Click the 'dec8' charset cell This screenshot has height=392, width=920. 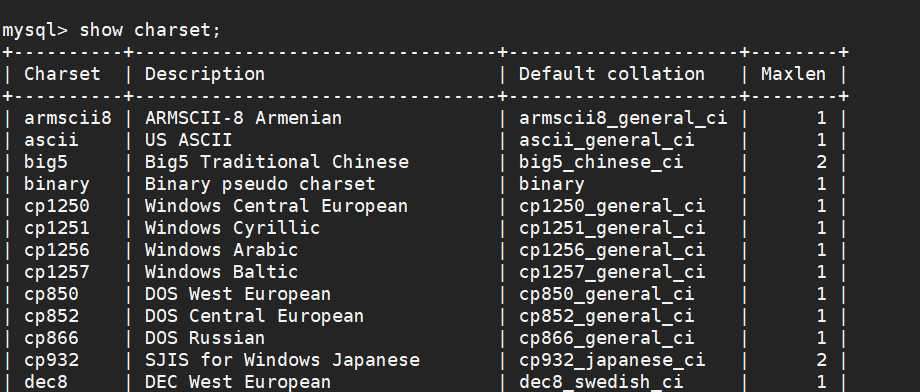click(x=46, y=382)
